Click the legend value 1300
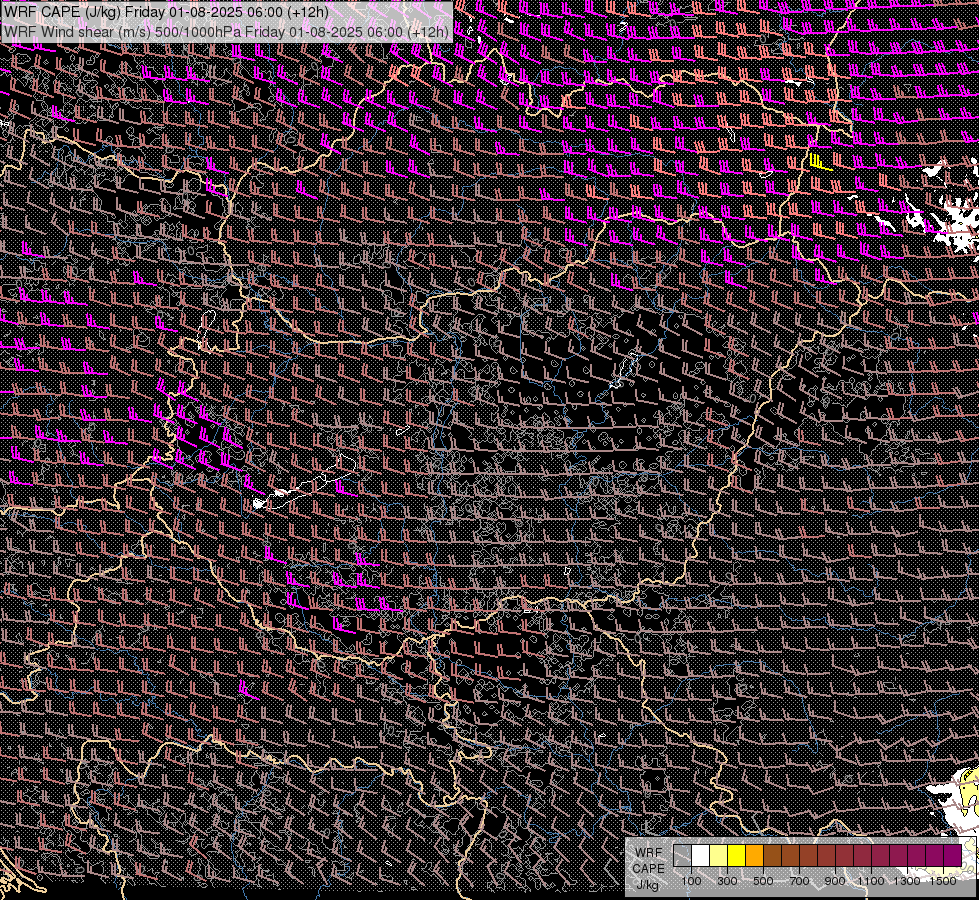This screenshot has height=900, width=979. (x=907, y=881)
